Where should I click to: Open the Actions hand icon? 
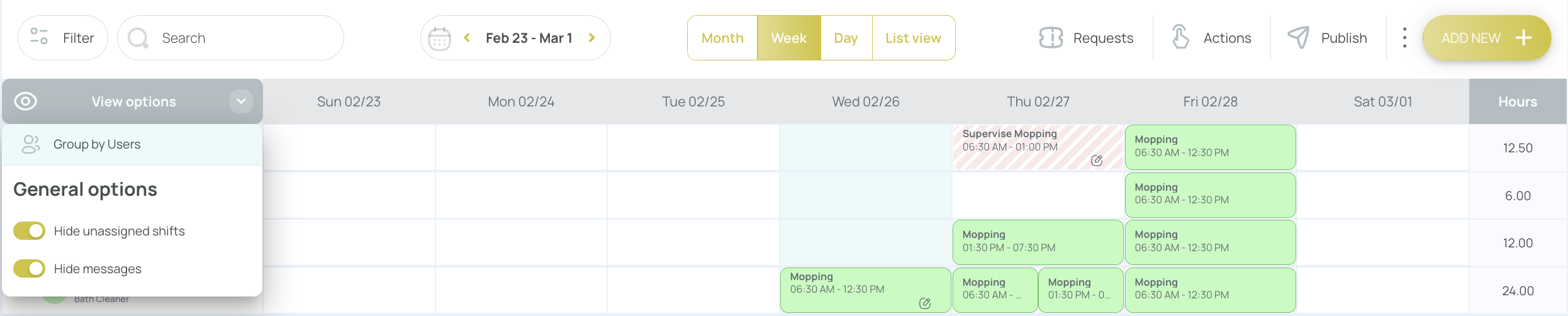pos(1180,37)
